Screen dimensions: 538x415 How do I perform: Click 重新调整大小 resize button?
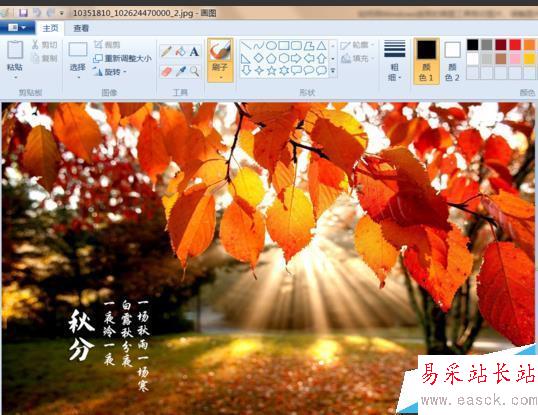[x=122, y=58]
